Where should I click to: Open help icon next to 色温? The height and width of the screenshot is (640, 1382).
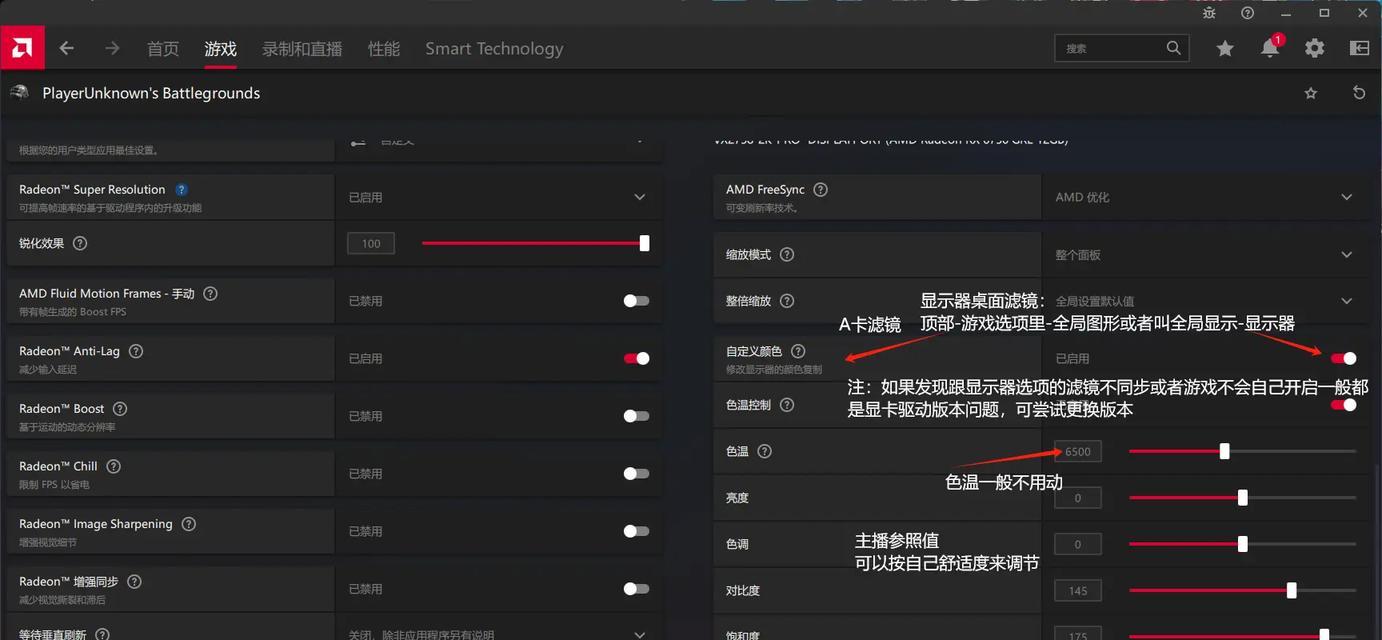coord(764,451)
